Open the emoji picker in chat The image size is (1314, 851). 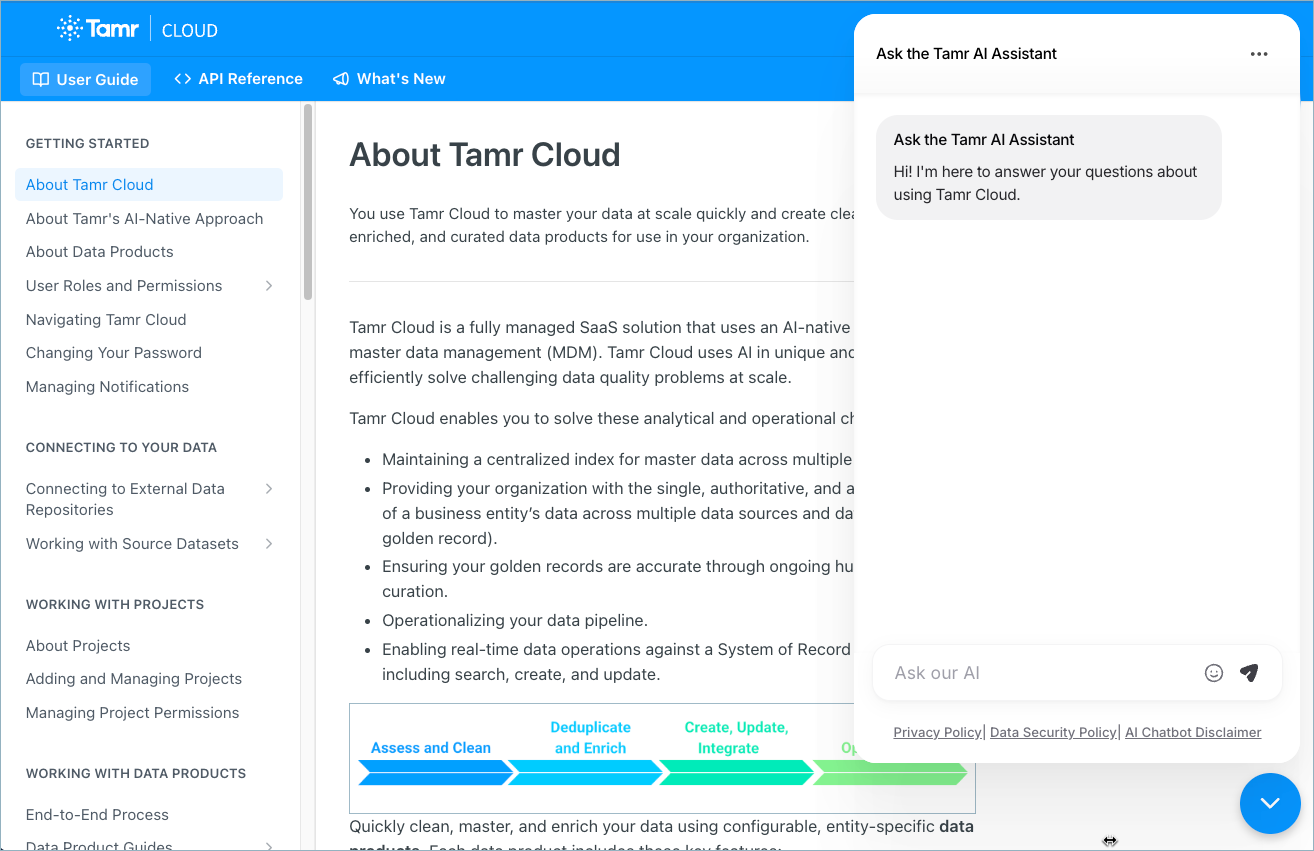coord(1214,673)
